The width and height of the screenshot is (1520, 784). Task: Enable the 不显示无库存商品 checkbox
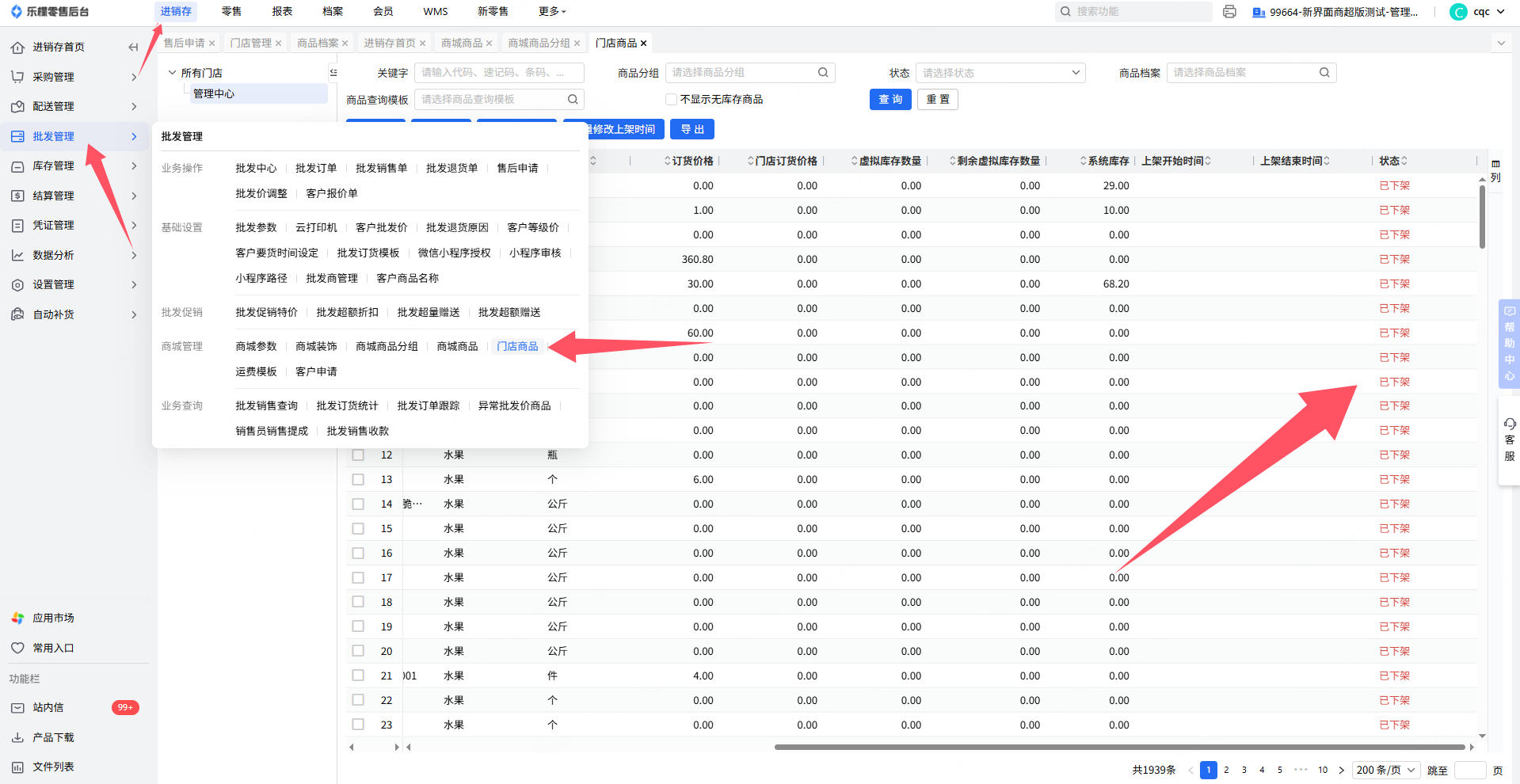672,100
